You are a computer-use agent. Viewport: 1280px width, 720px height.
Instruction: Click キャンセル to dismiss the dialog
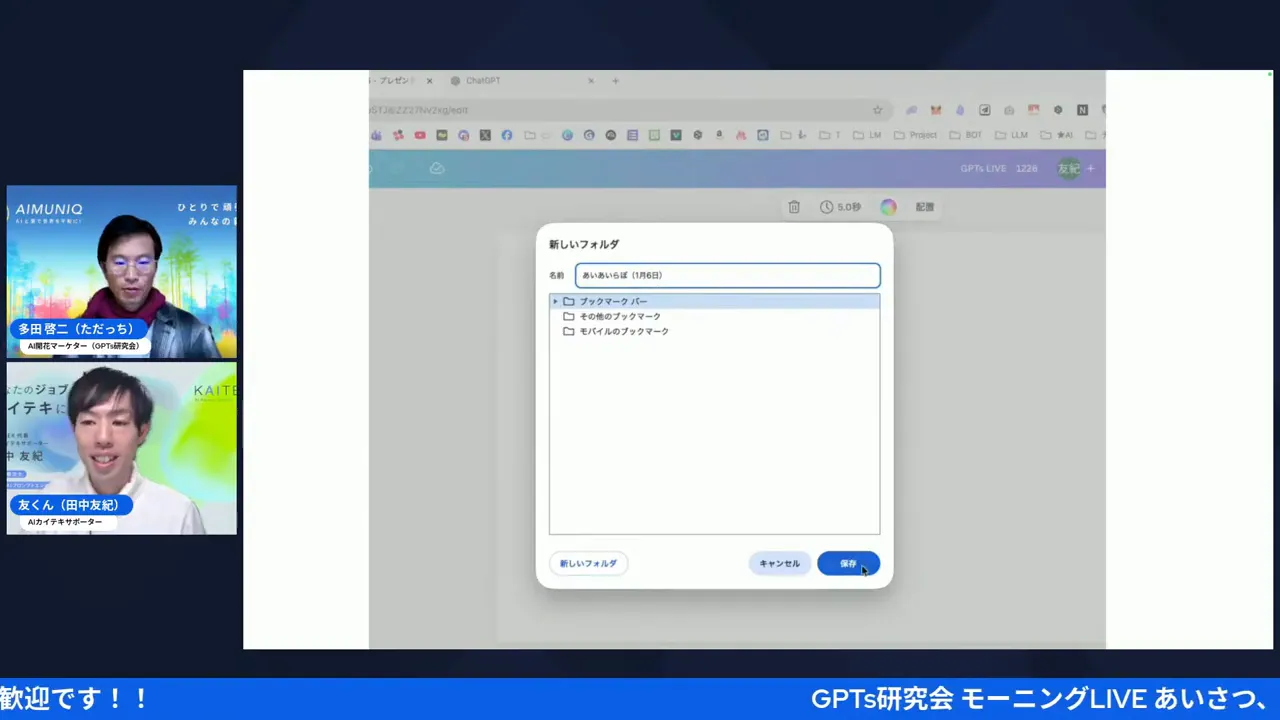click(779, 563)
